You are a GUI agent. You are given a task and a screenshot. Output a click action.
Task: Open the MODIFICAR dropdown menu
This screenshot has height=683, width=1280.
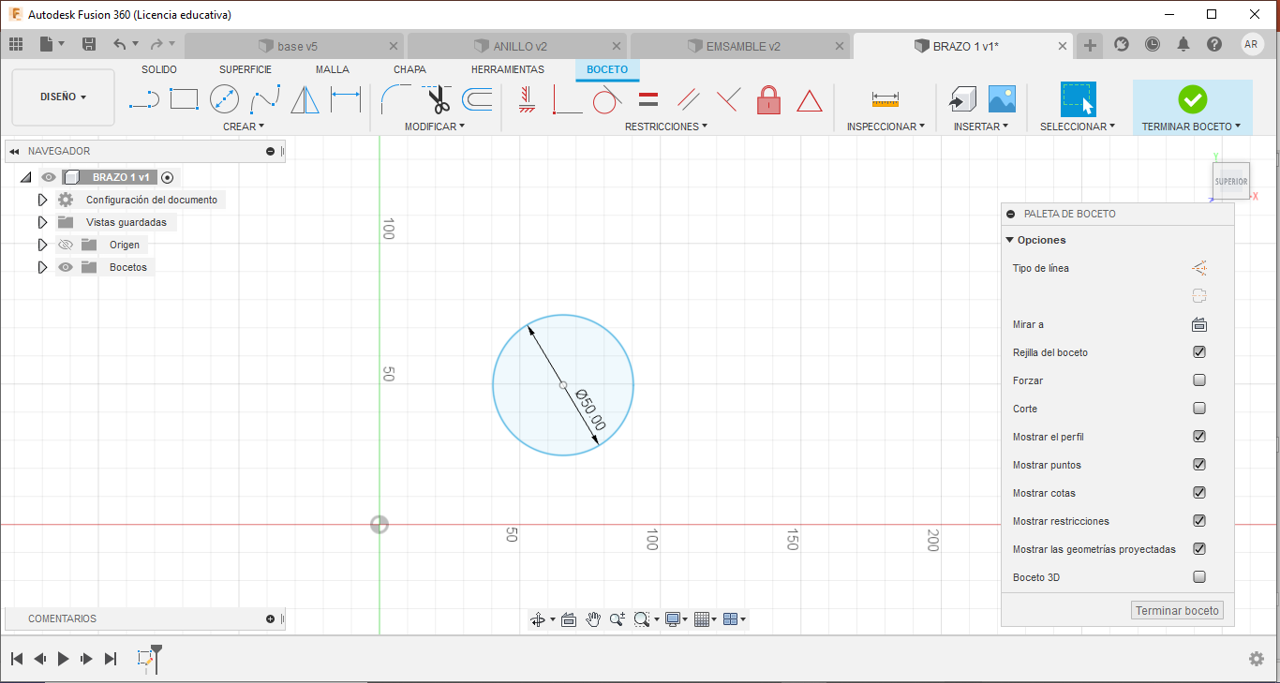click(x=435, y=126)
